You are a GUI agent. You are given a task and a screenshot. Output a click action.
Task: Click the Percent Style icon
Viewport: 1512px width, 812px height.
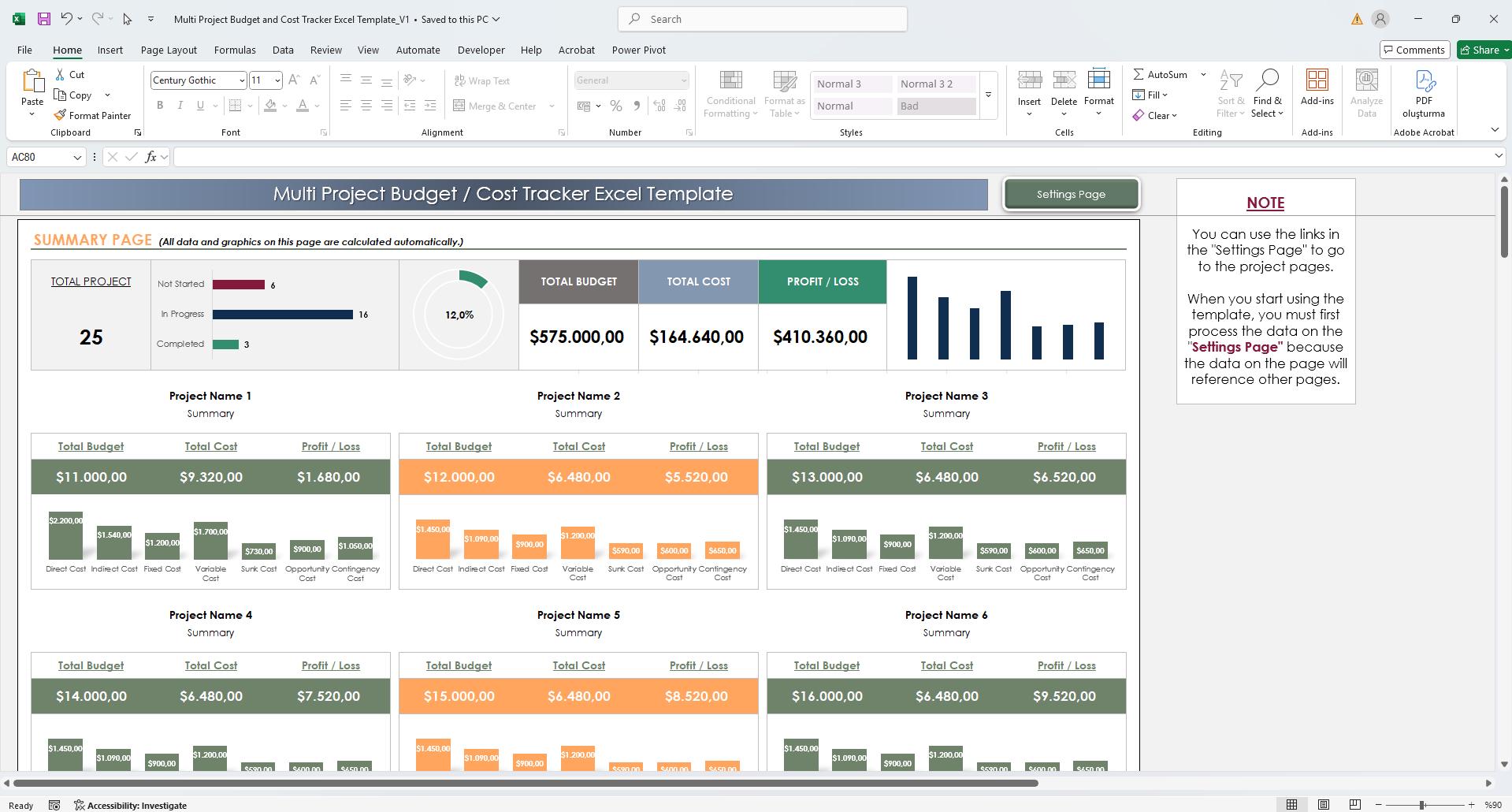point(616,106)
